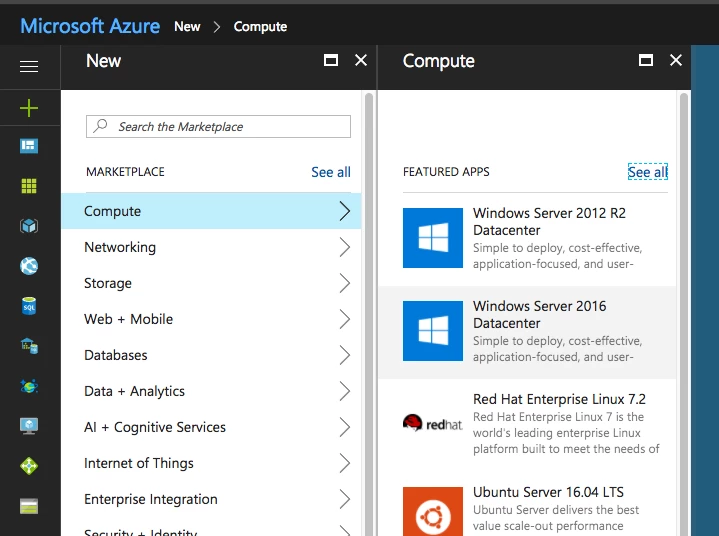
Task: Open SQL databases icon in the sidebar
Action: click(29, 306)
